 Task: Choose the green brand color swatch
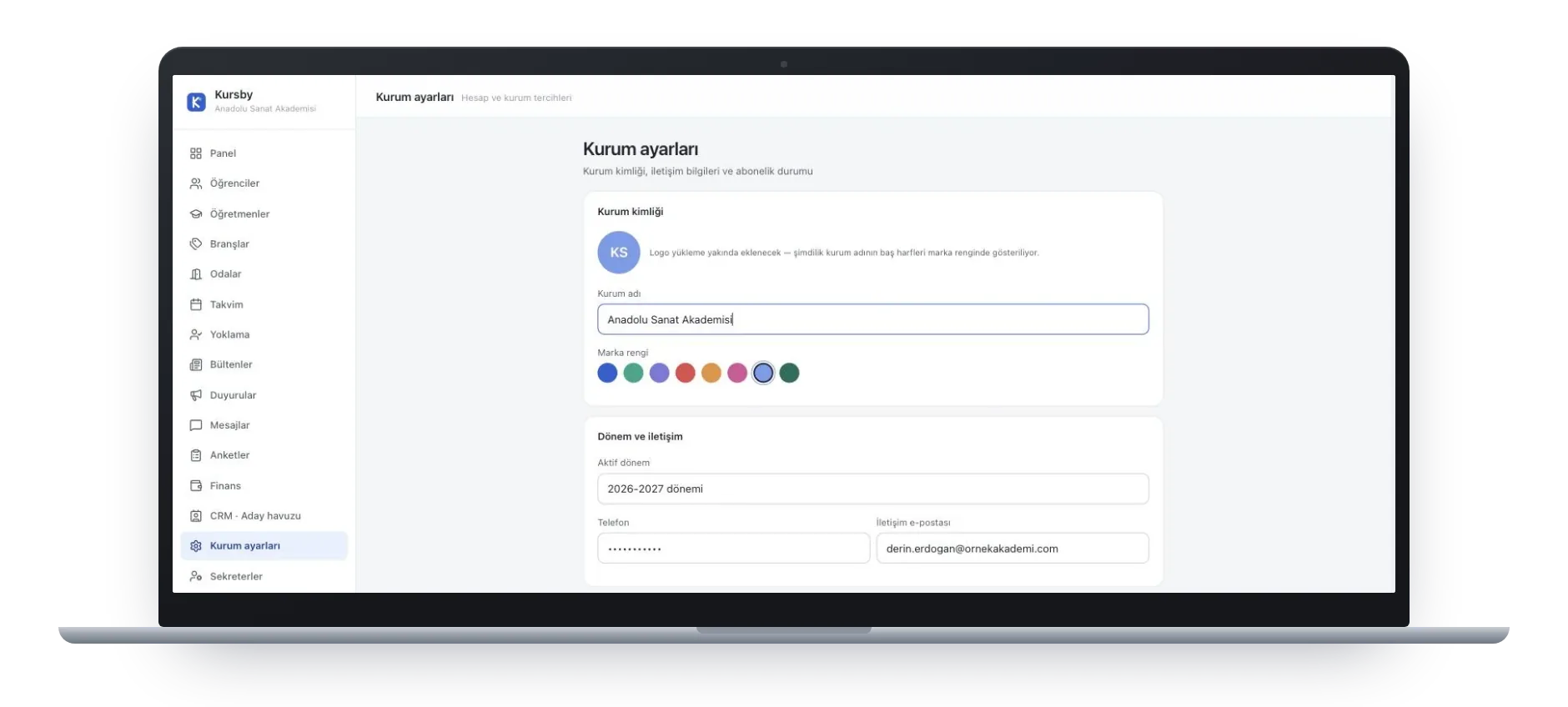pyautogui.click(x=634, y=373)
